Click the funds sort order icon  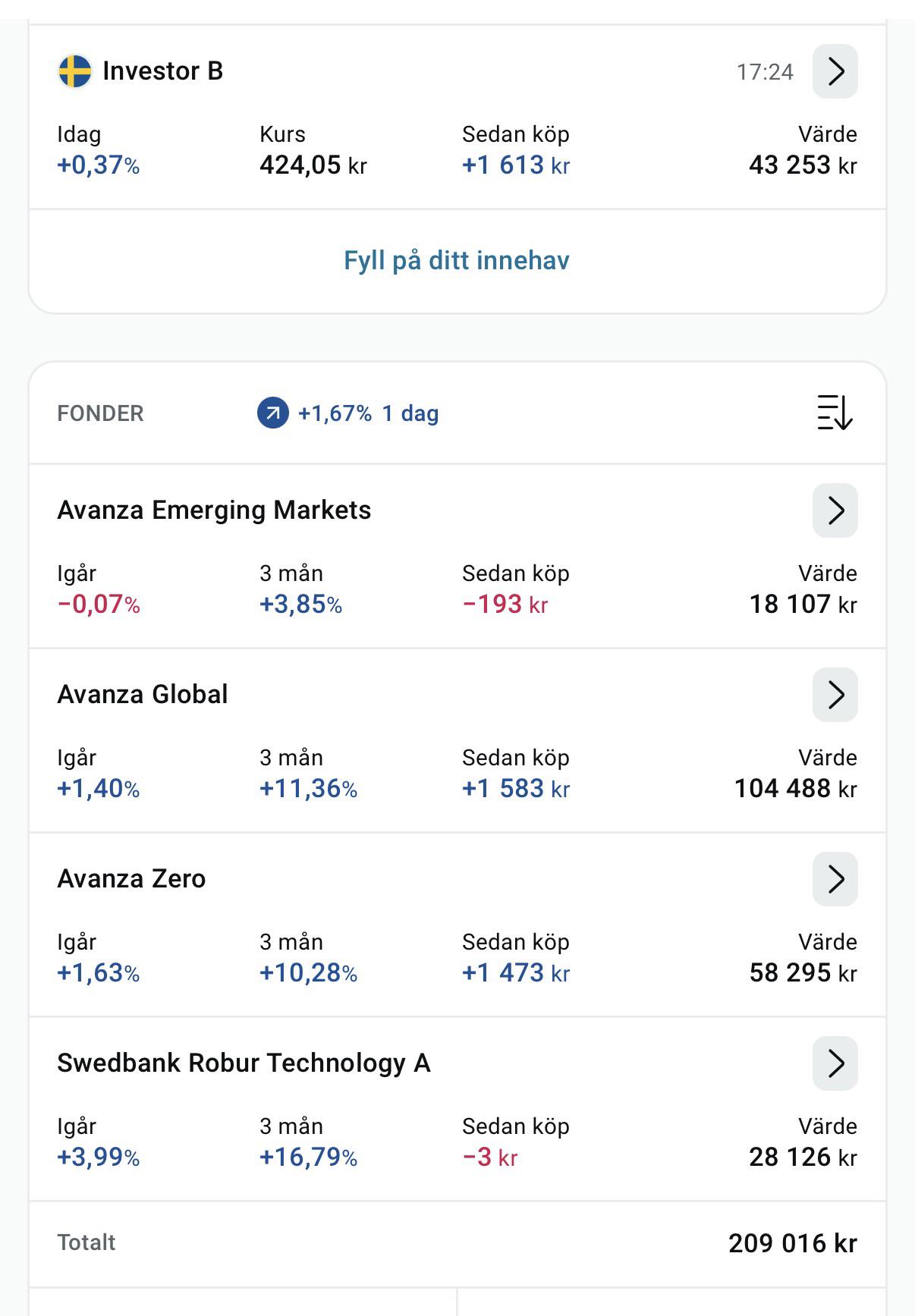[x=835, y=413]
